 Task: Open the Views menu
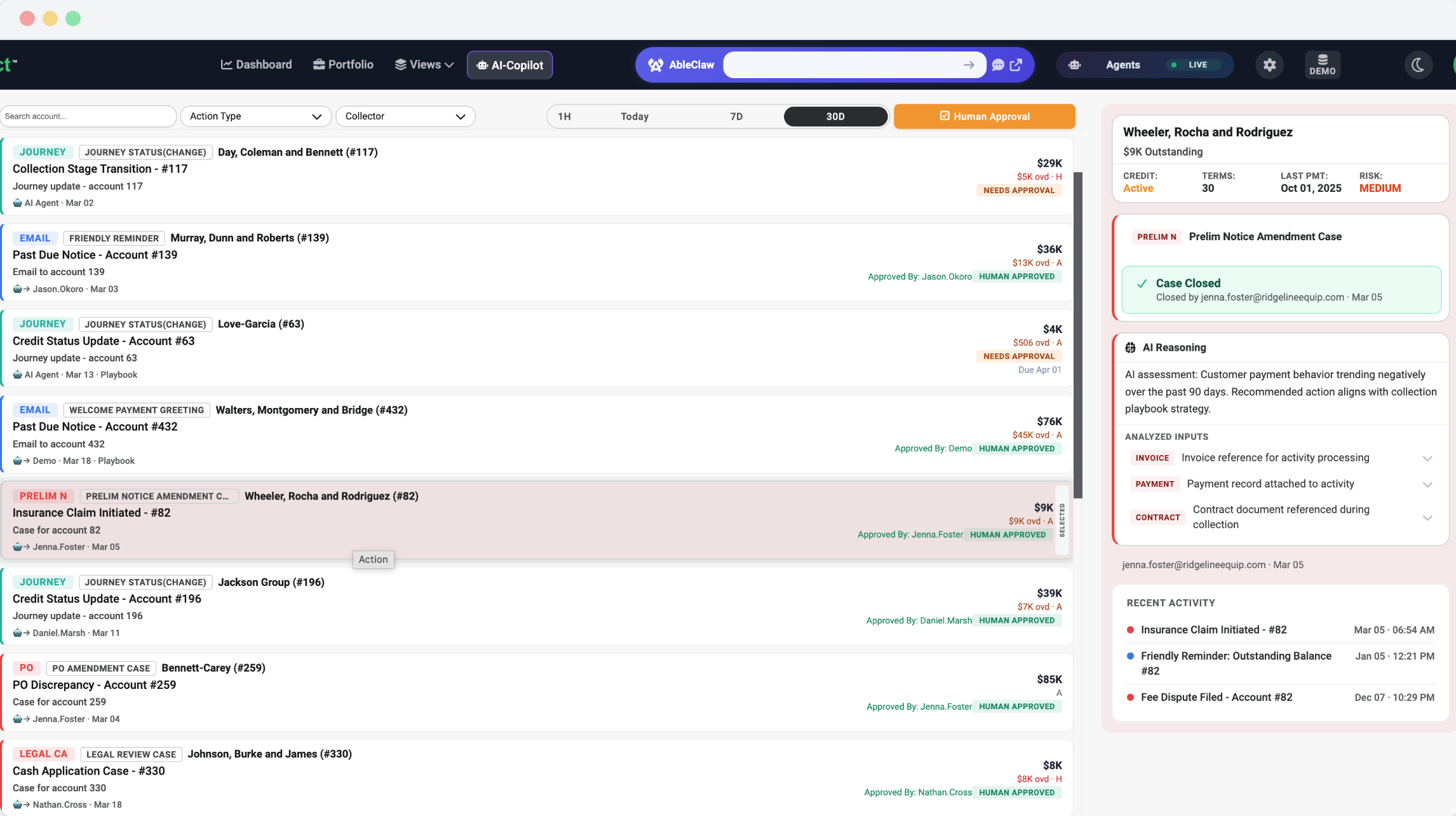pos(424,65)
